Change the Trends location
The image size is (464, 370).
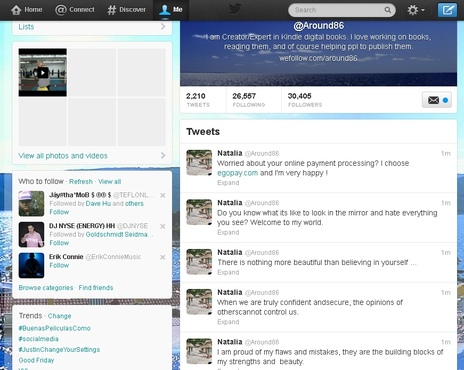(59, 316)
